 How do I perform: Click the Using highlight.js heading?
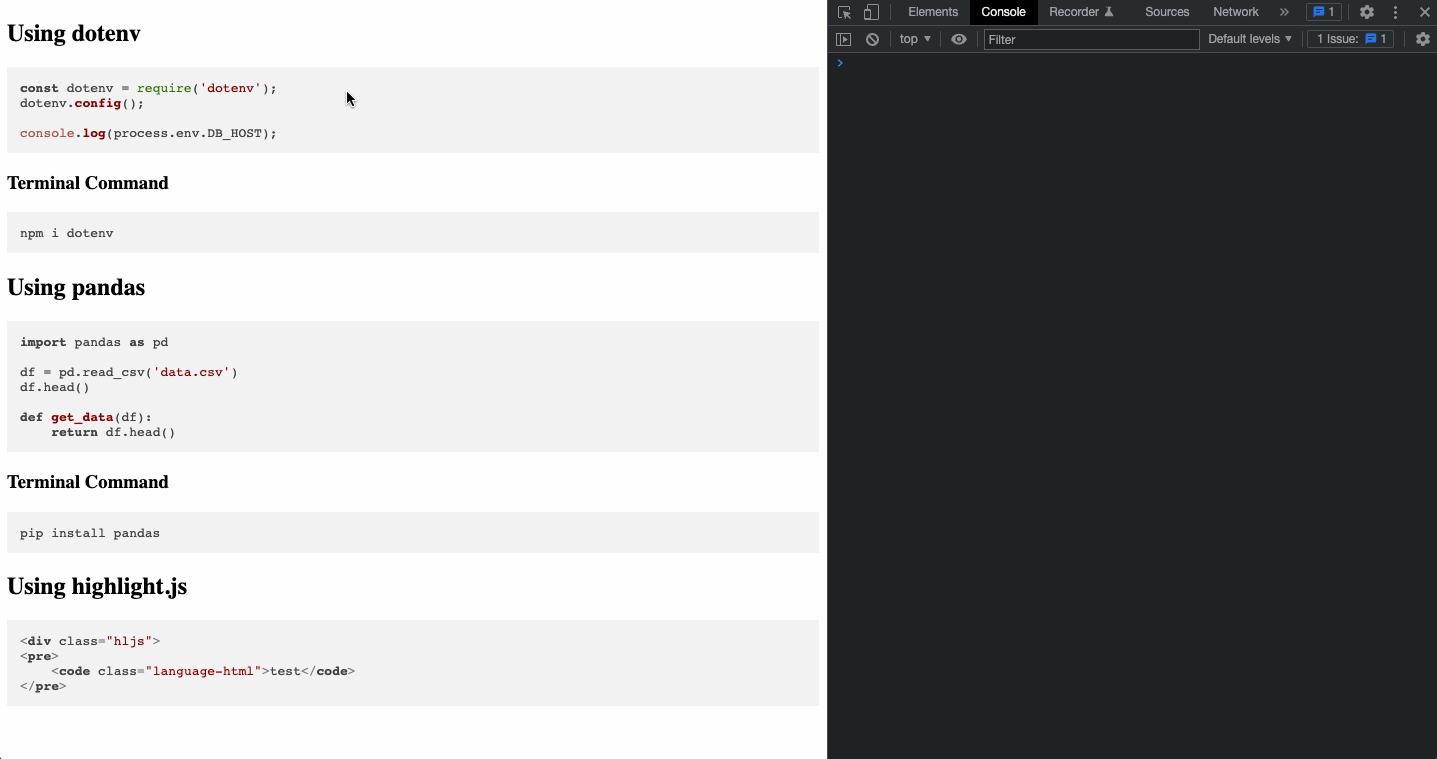click(x=97, y=586)
